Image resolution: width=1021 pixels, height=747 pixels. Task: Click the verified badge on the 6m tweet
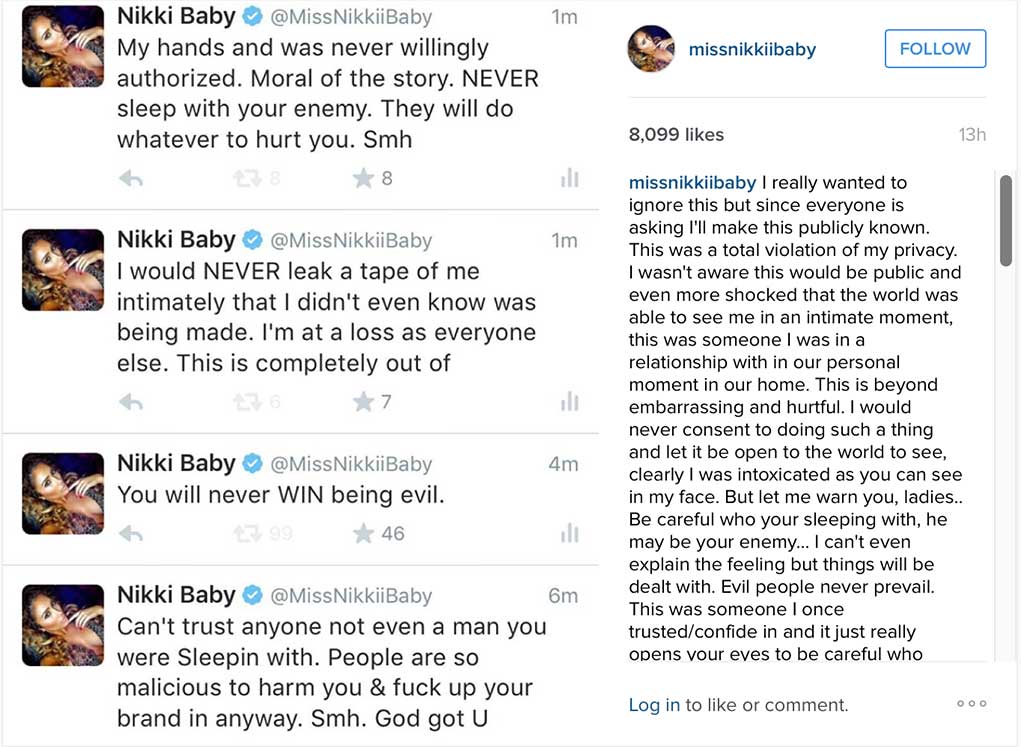point(253,595)
